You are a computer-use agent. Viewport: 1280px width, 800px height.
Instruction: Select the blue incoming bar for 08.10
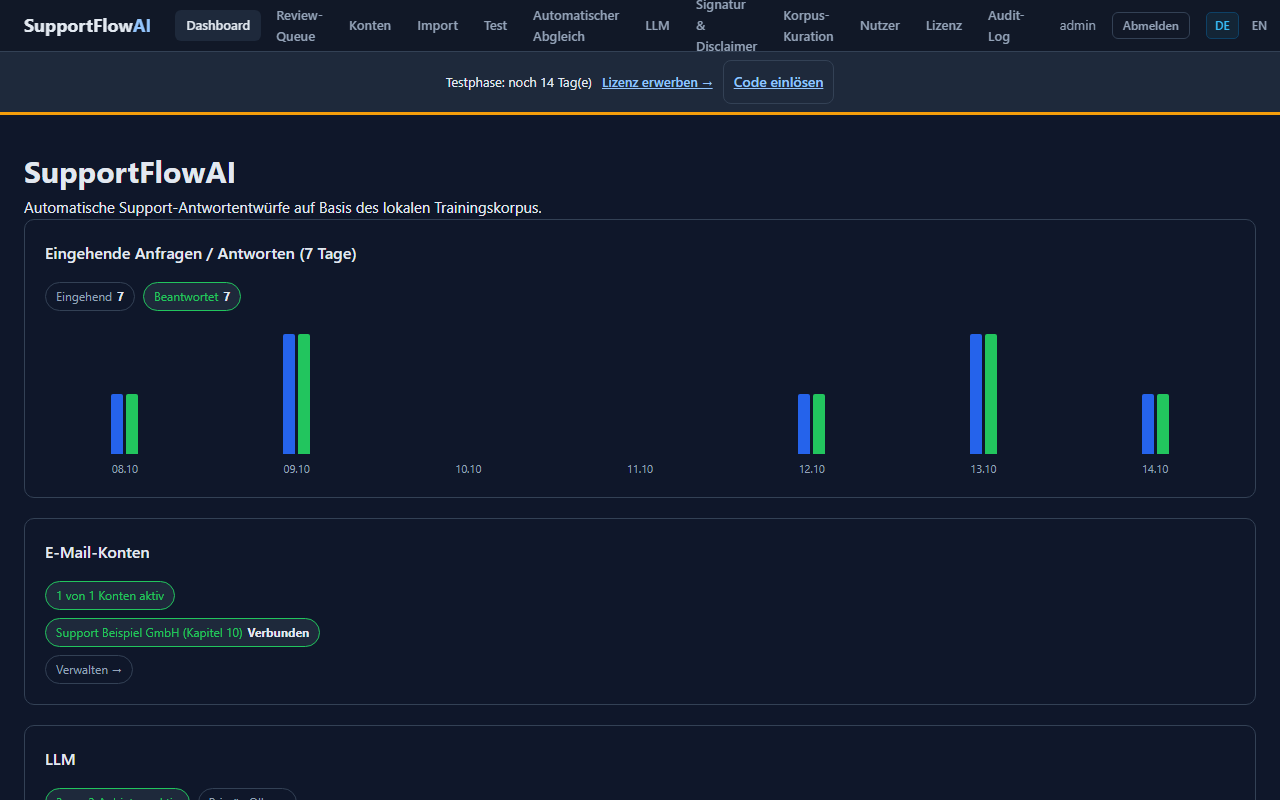117,424
